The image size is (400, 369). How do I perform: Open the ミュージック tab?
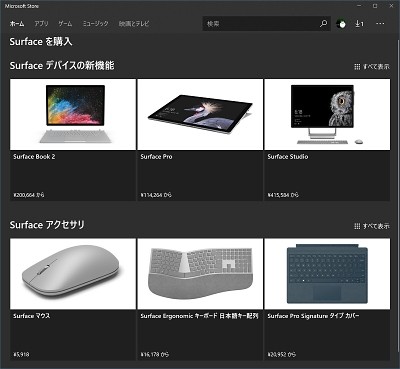pos(95,24)
